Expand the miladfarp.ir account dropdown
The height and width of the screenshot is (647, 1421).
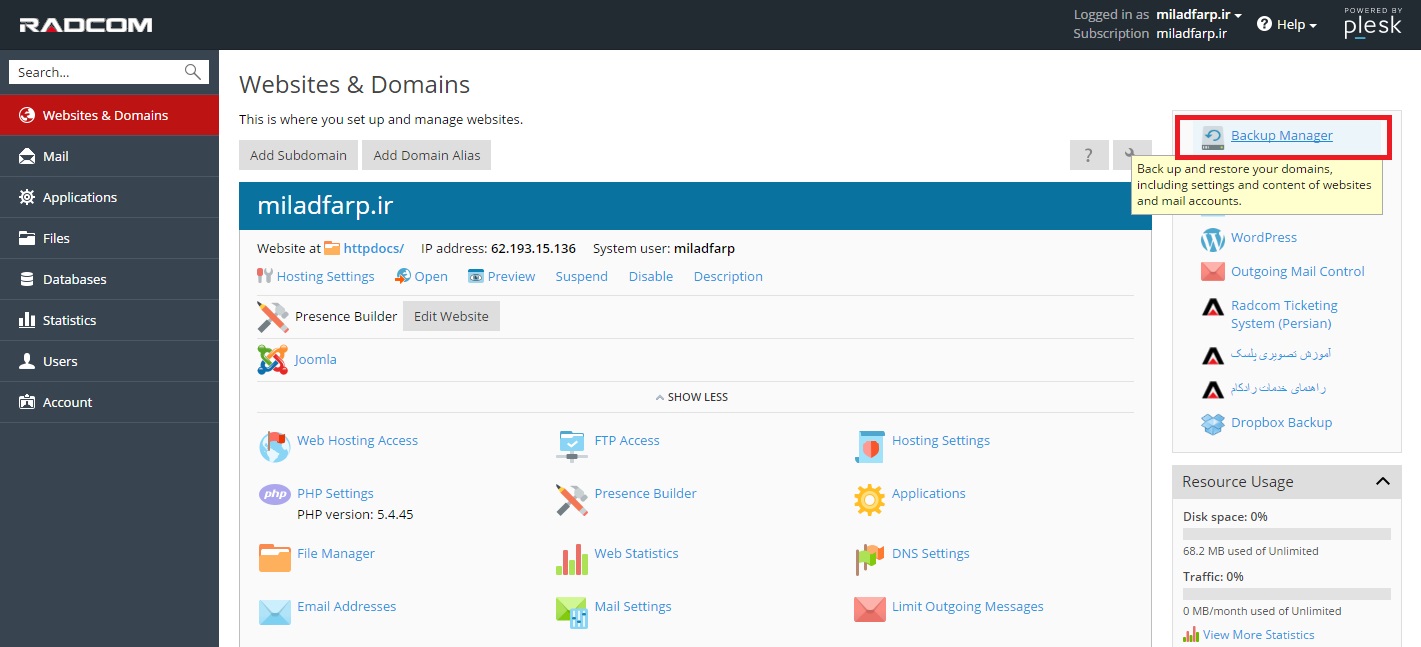pos(1198,15)
